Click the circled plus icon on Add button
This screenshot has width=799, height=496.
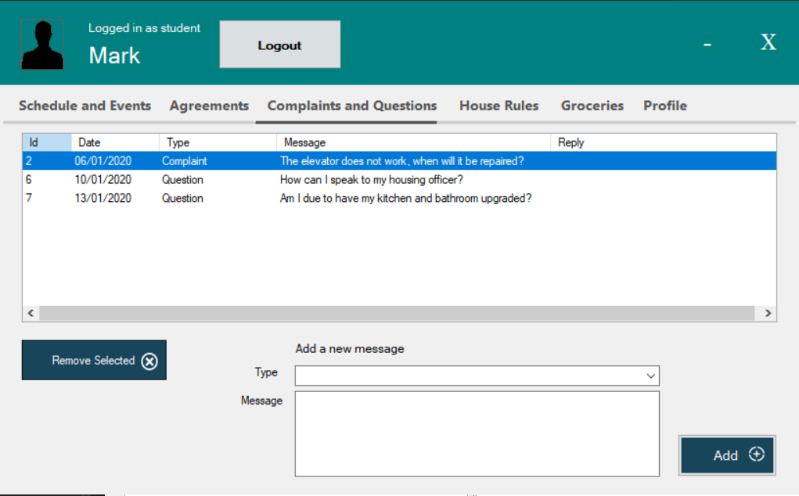click(x=757, y=454)
